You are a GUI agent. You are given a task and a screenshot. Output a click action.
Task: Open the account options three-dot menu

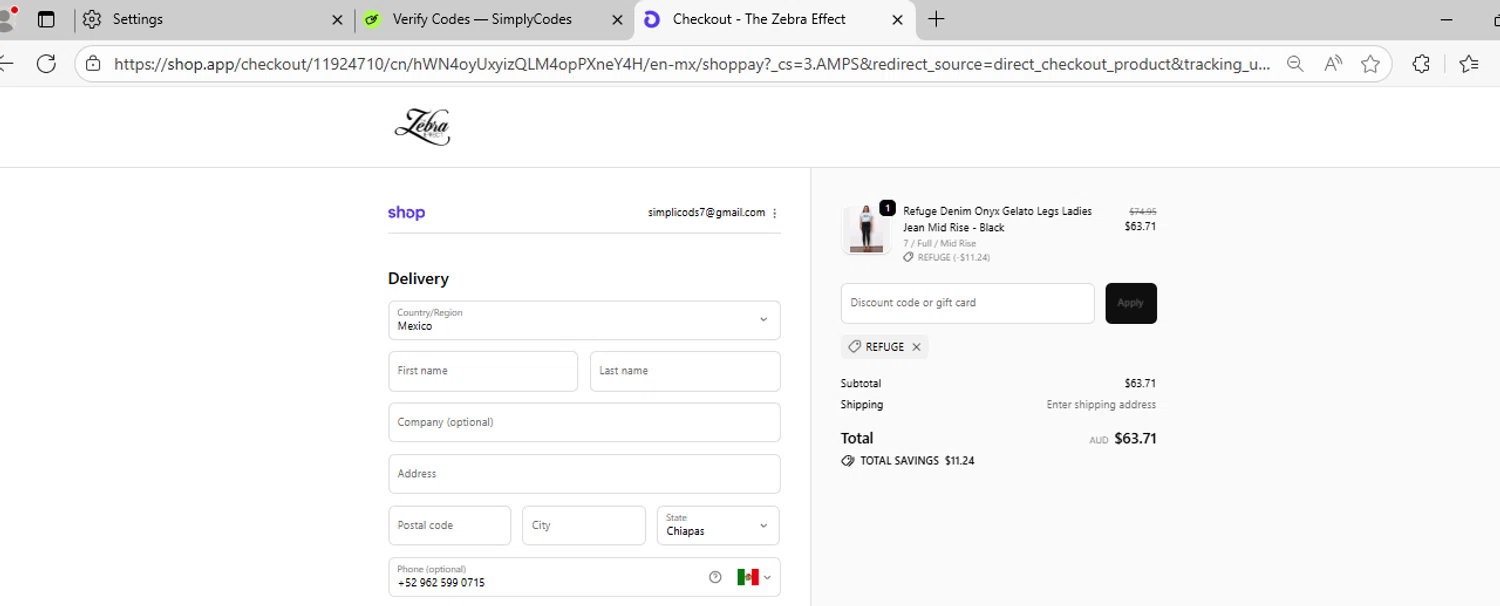point(775,213)
